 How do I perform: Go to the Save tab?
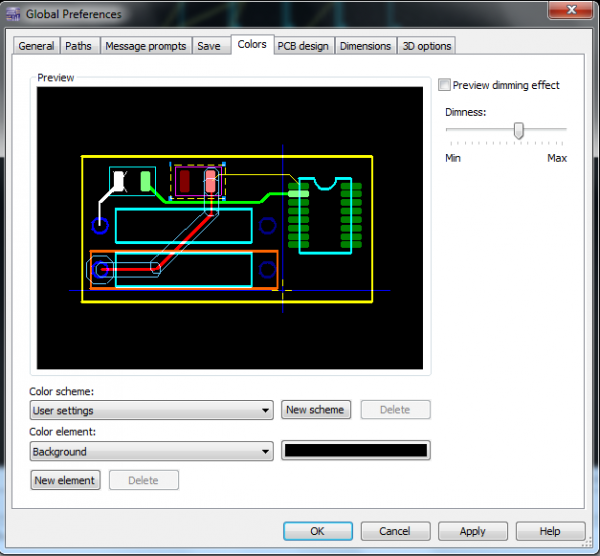coord(209,46)
